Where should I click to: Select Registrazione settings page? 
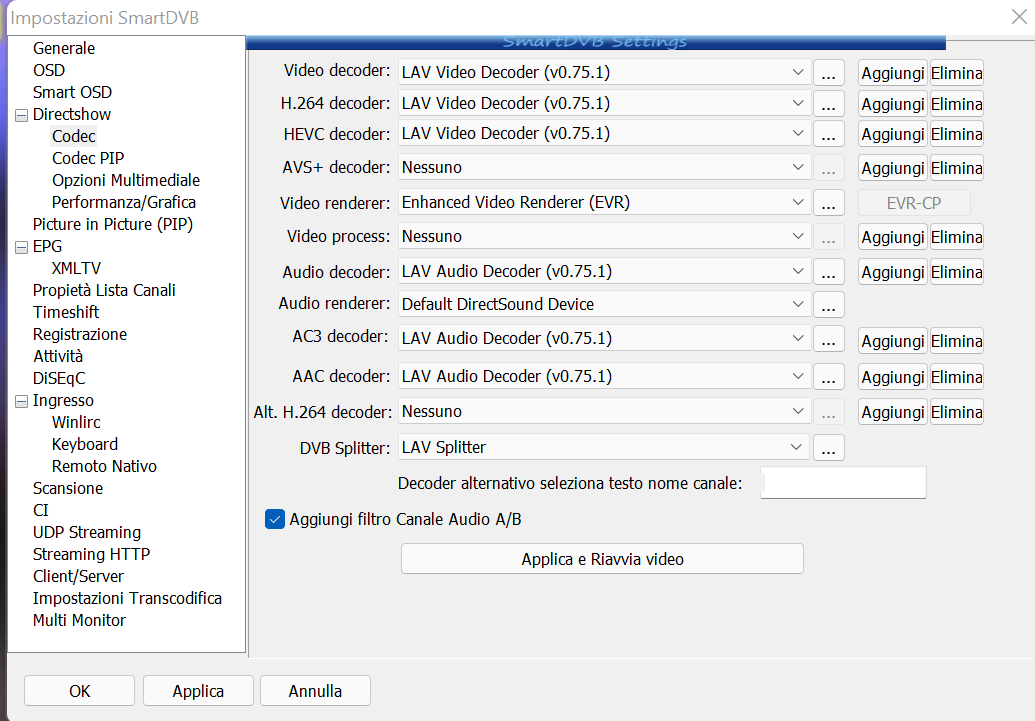tap(80, 334)
